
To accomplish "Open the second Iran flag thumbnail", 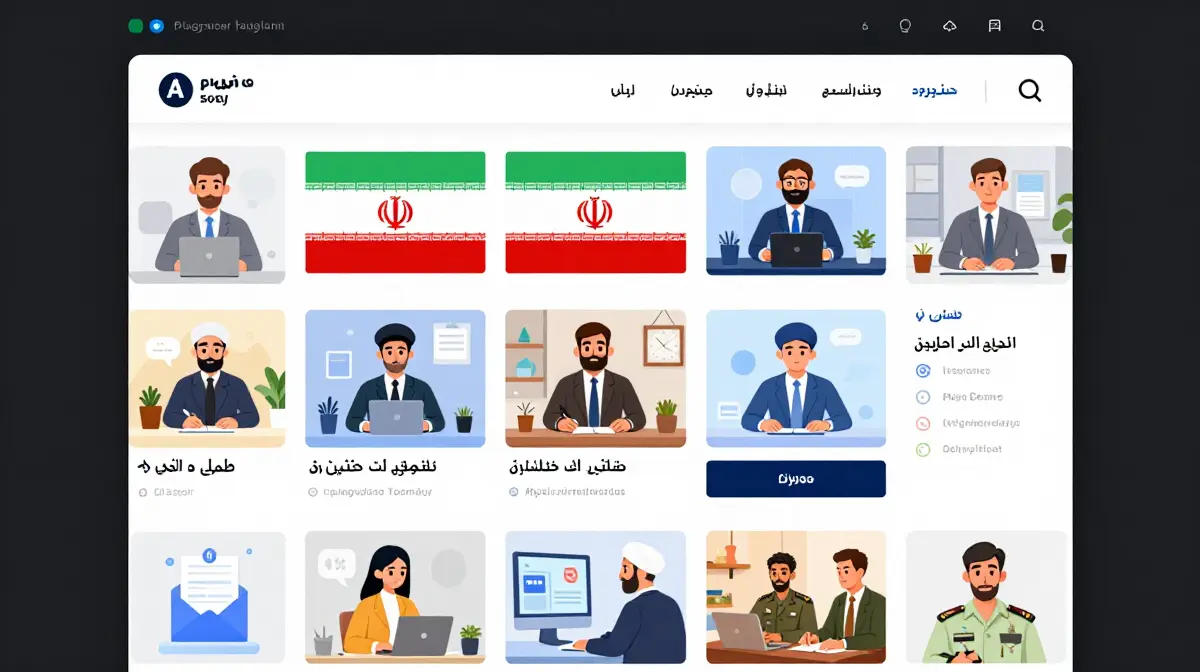I will click(596, 212).
